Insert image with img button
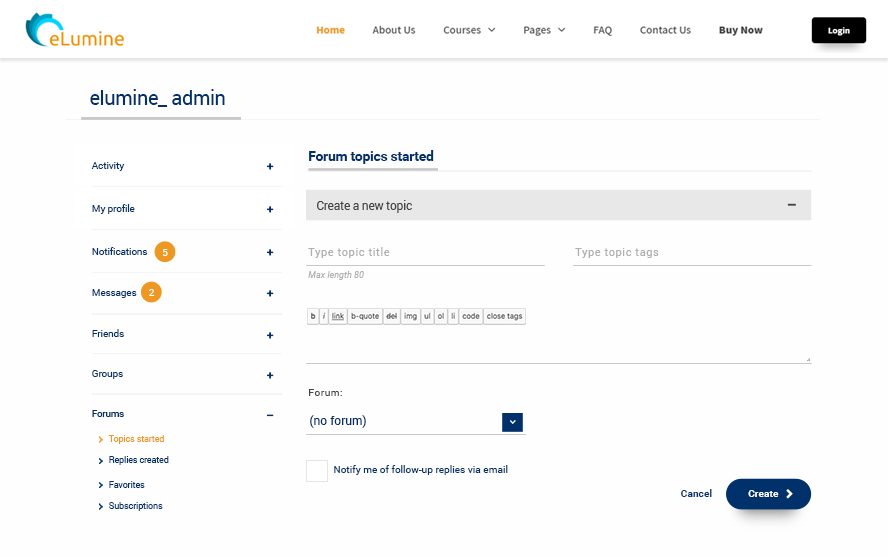Image resolution: width=888 pixels, height=557 pixels. click(411, 316)
